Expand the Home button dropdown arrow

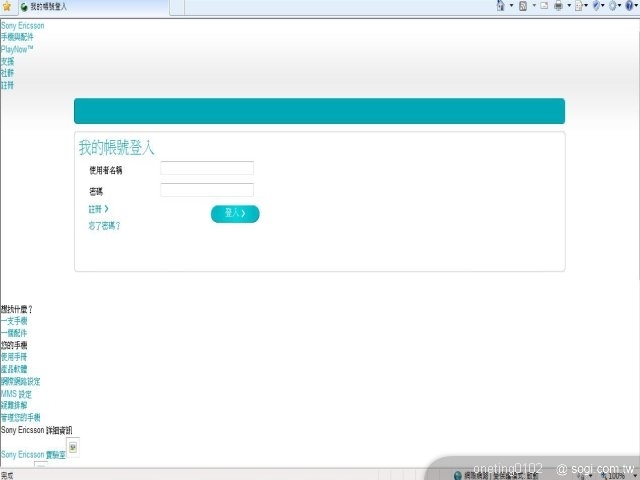tap(511, 6)
